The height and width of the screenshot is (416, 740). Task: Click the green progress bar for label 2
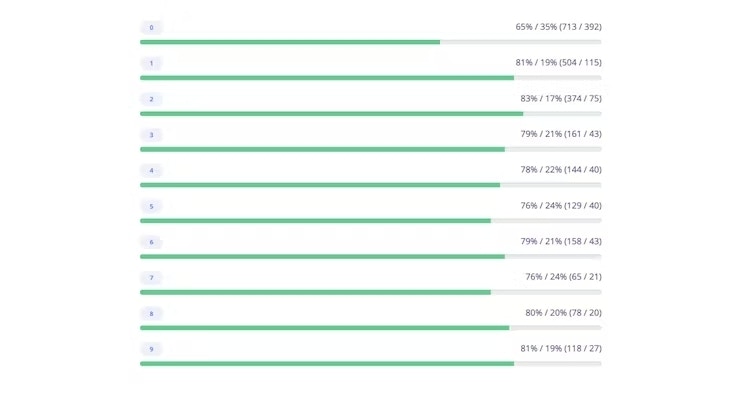331,114
